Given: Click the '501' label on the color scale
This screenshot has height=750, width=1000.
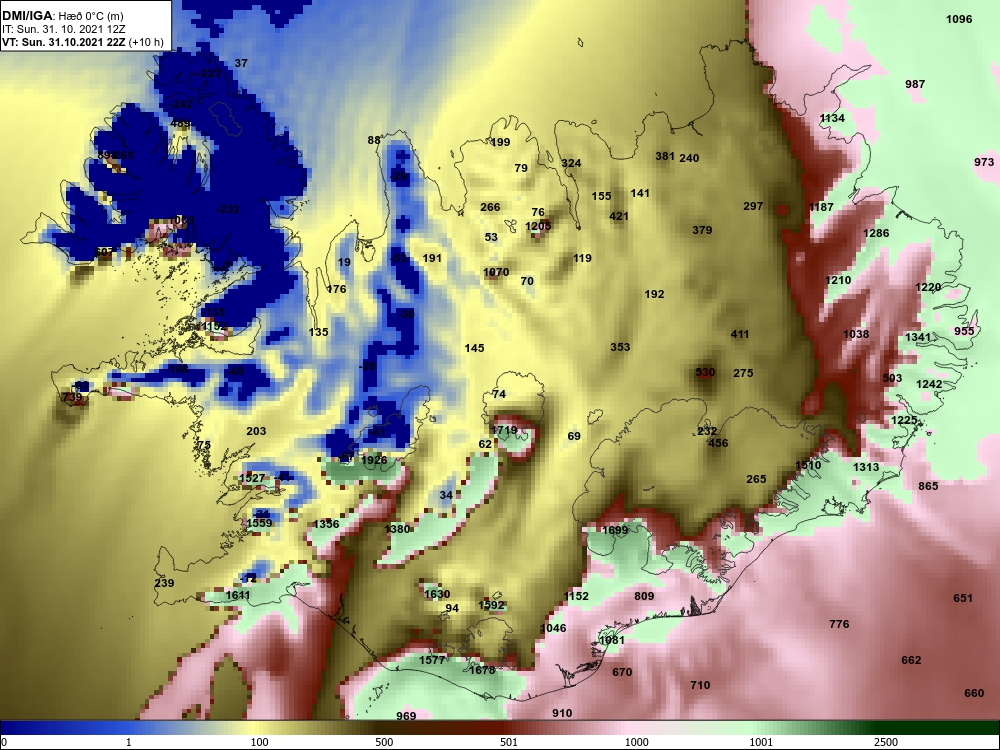Looking at the screenshot, I should (508, 742).
